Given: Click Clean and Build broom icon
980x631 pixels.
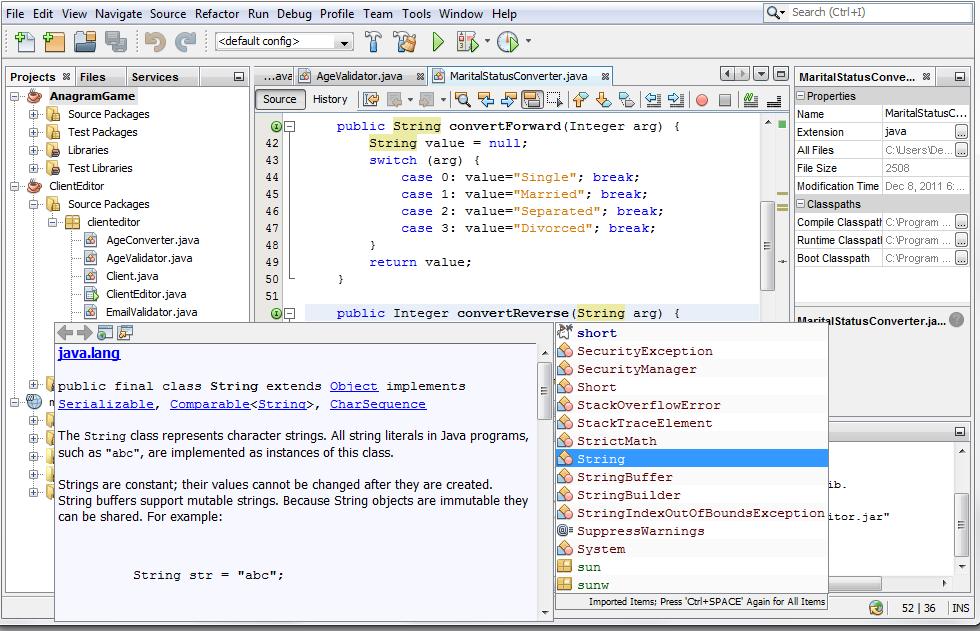Looking at the screenshot, I should click(405, 42).
